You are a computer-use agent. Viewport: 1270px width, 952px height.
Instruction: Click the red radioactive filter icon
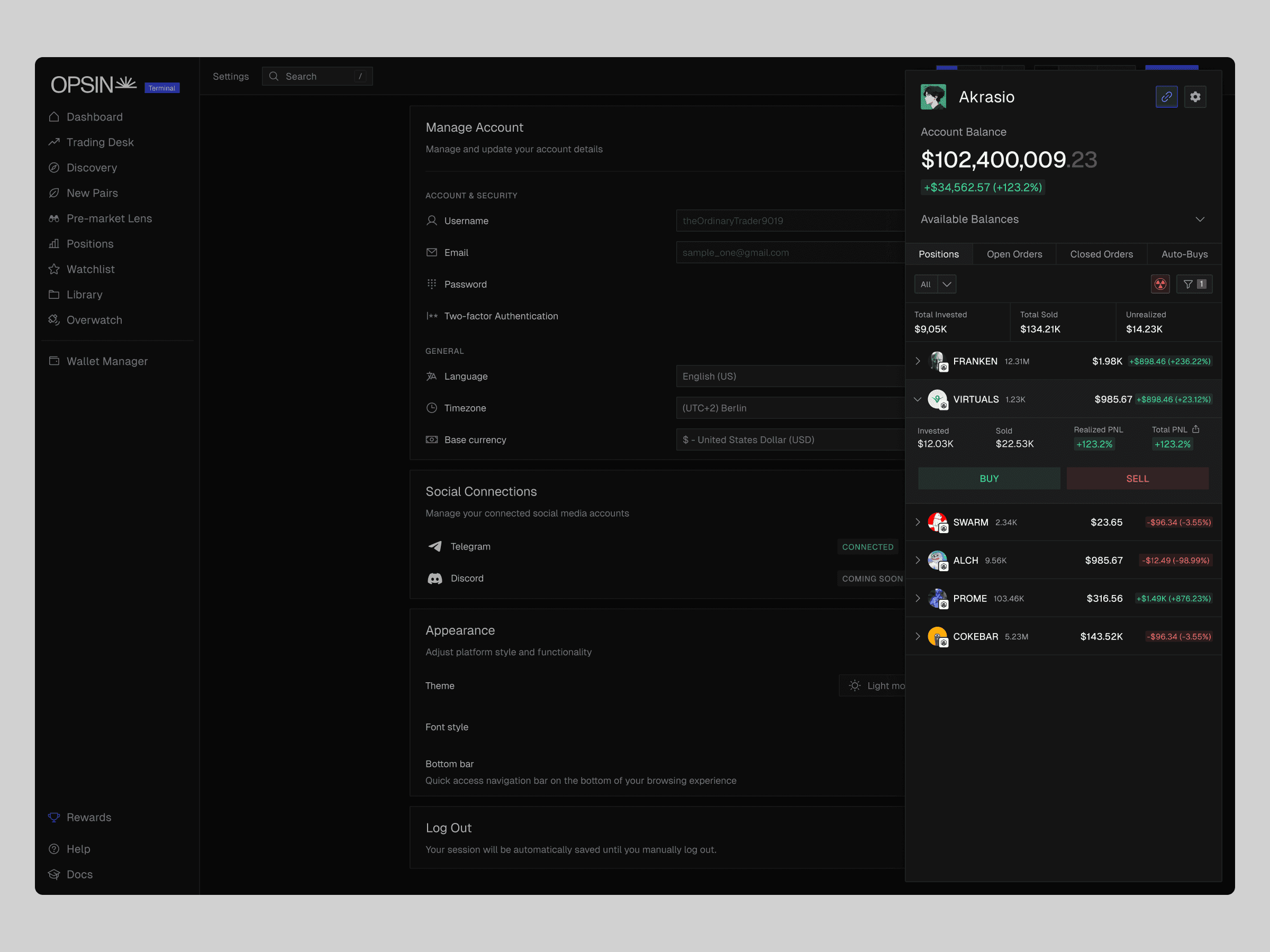1160,284
